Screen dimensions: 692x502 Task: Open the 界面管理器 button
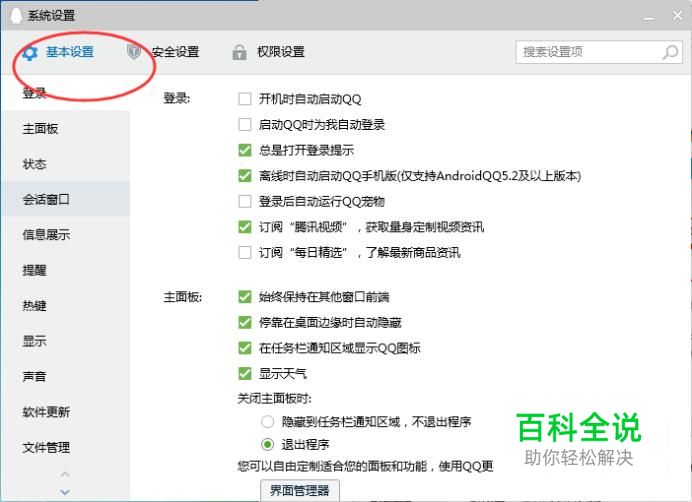pos(300,490)
